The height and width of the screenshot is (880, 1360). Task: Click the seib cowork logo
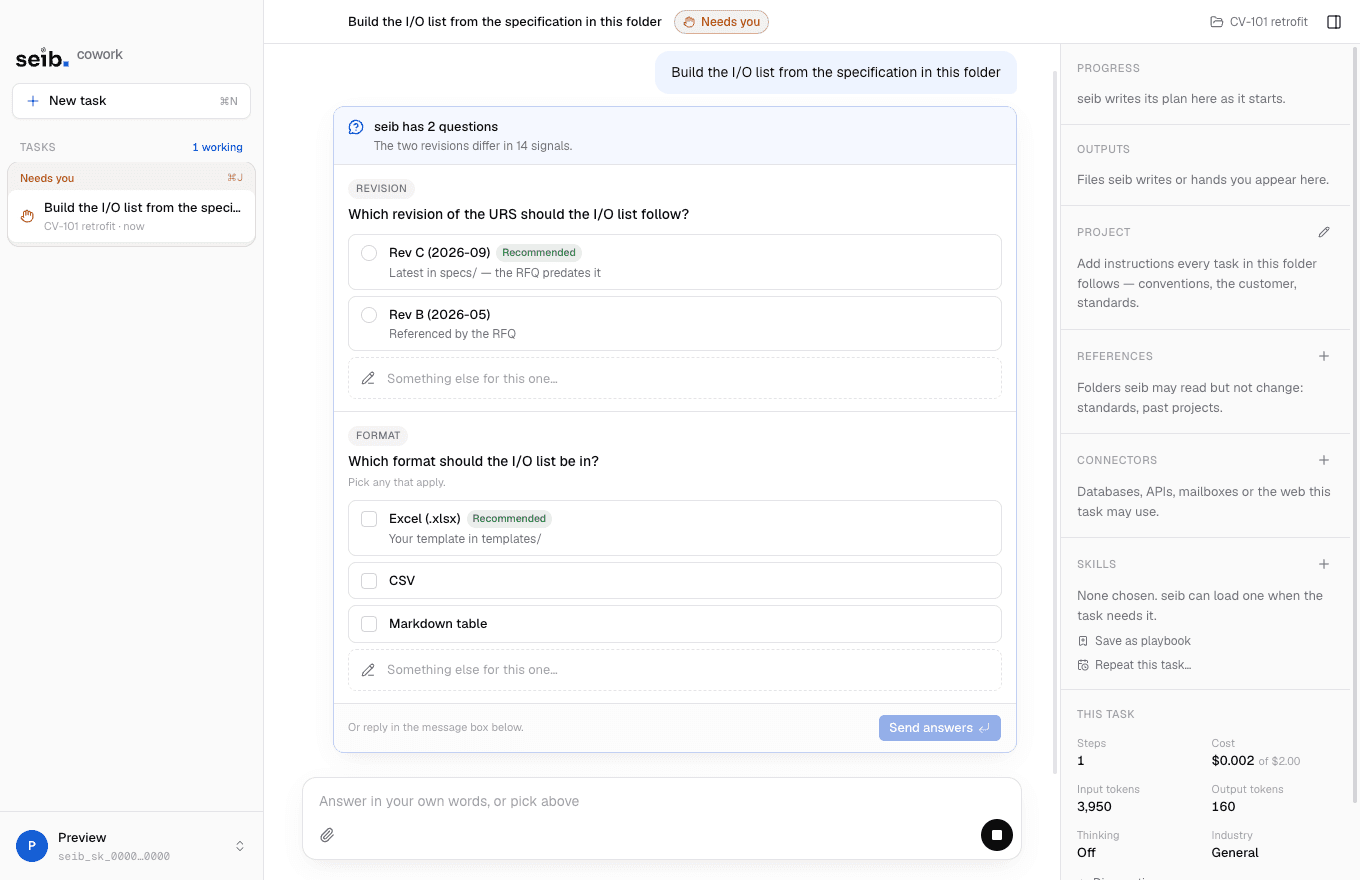pyautogui.click(x=69, y=57)
